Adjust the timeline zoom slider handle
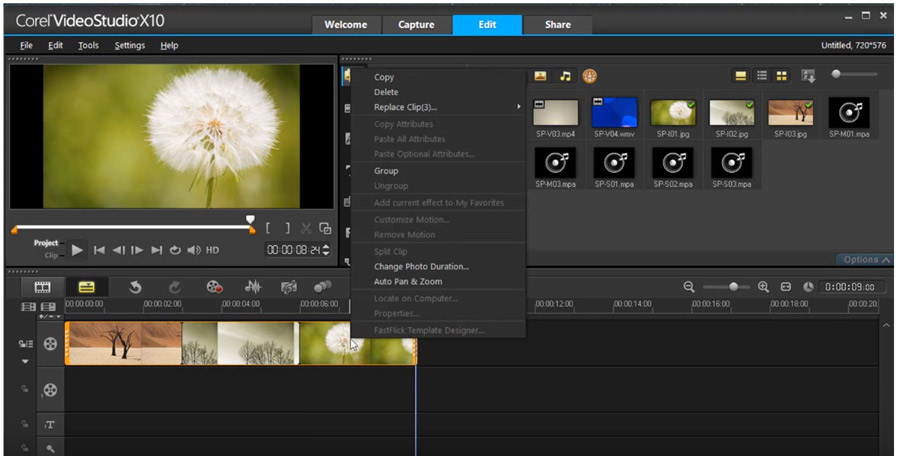This screenshot has height=456, width=900. (x=733, y=287)
